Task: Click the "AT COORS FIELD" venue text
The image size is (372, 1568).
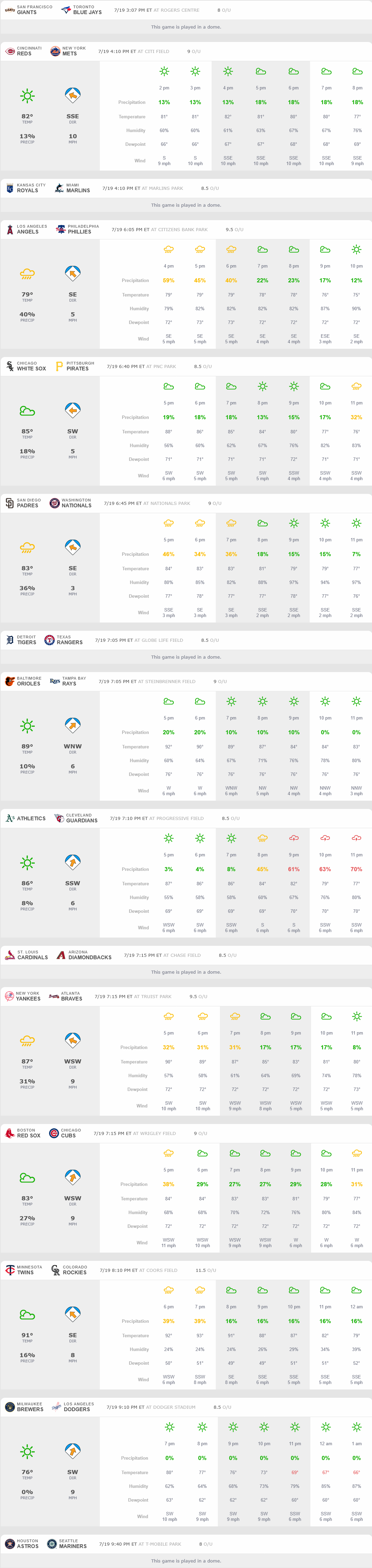Action: (x=158, y=1270)
